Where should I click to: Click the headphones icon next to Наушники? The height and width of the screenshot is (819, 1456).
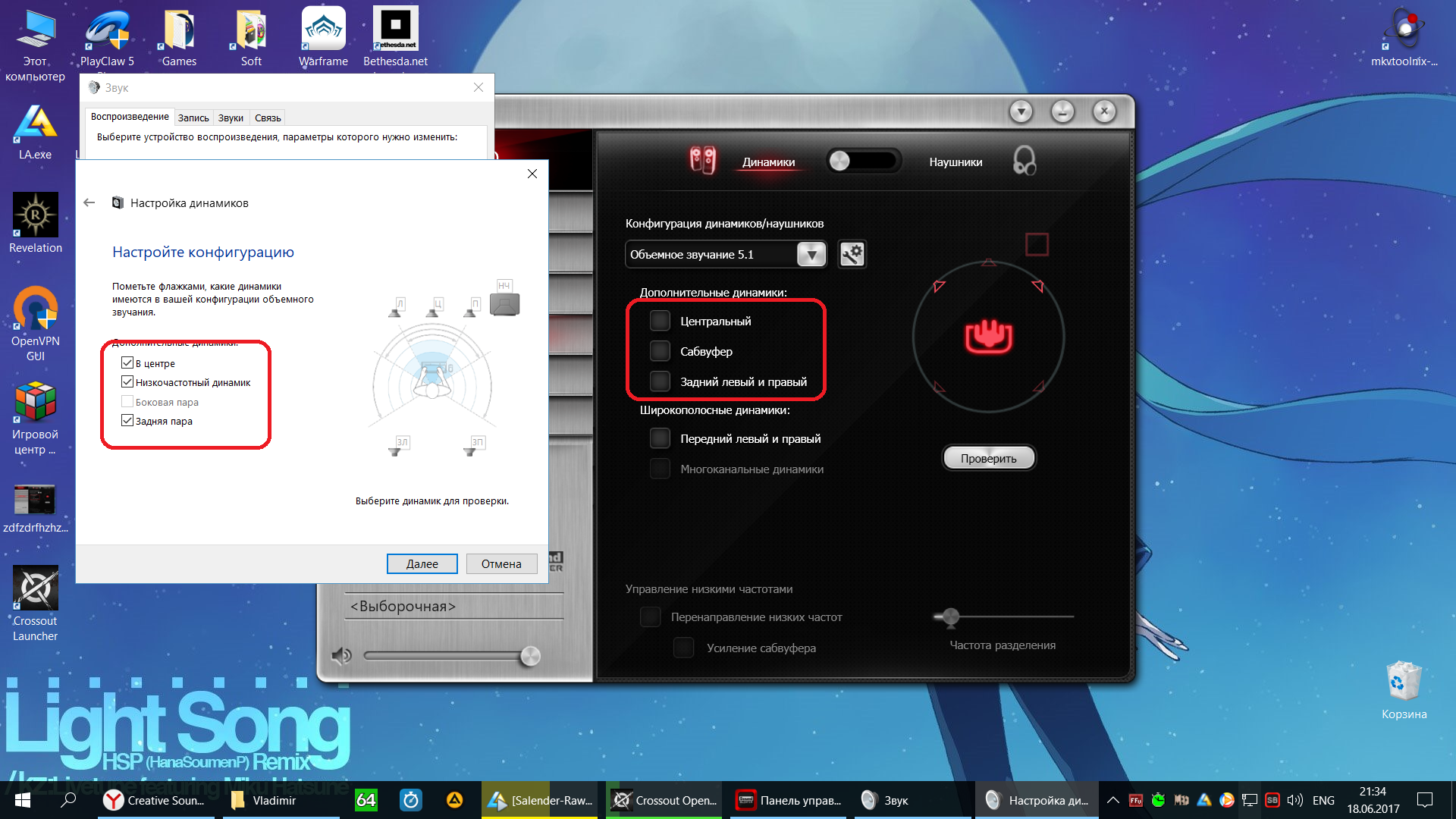(1024, 161)
